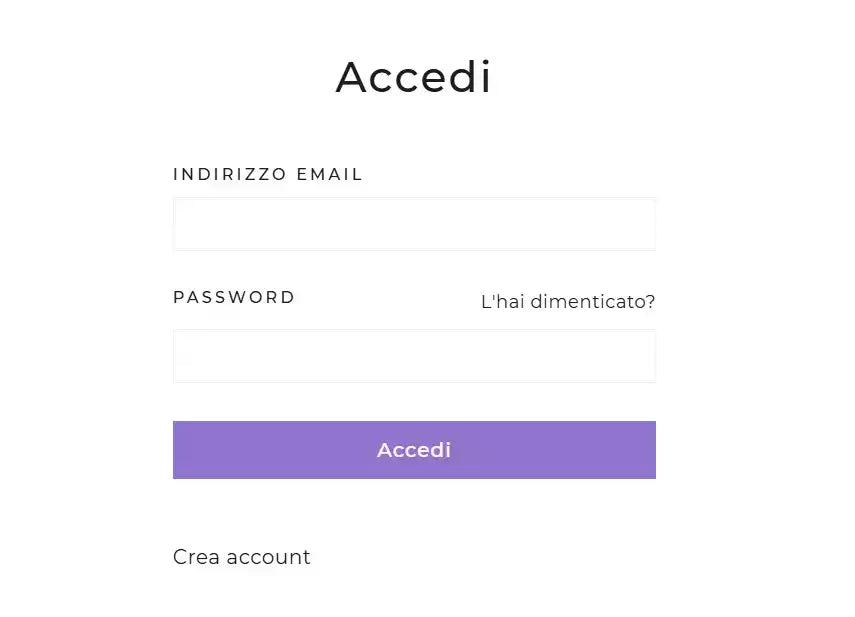Focus the email address text box

point(414,224)
